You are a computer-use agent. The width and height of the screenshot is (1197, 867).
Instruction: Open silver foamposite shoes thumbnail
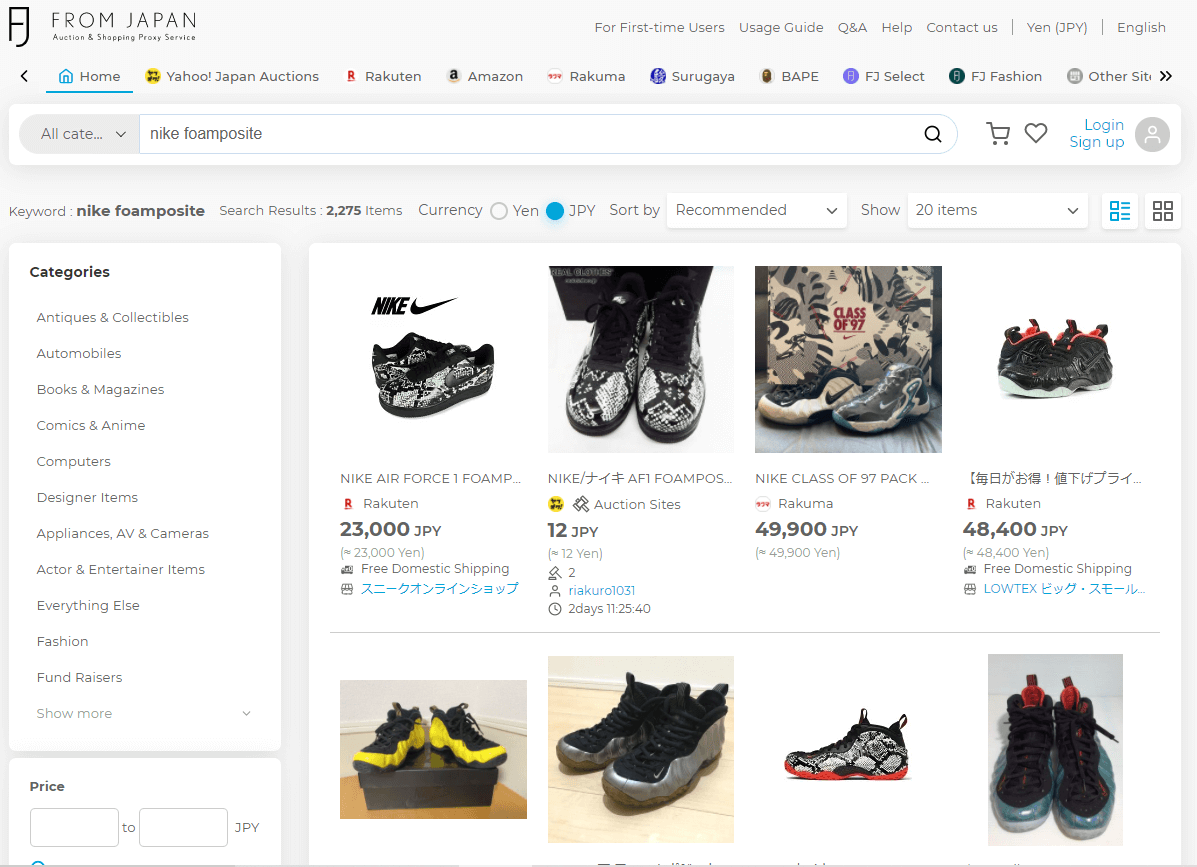[640, 749]
